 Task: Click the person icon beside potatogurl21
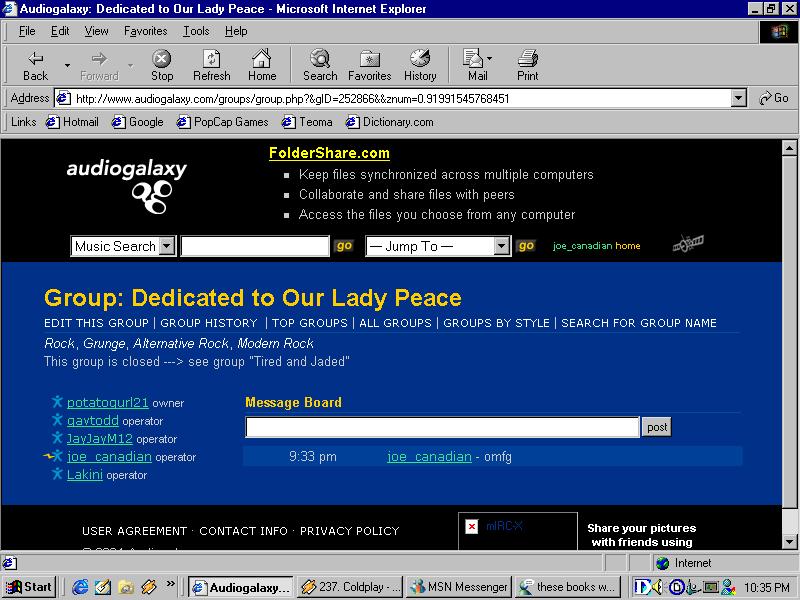click(x=57, y=402)
